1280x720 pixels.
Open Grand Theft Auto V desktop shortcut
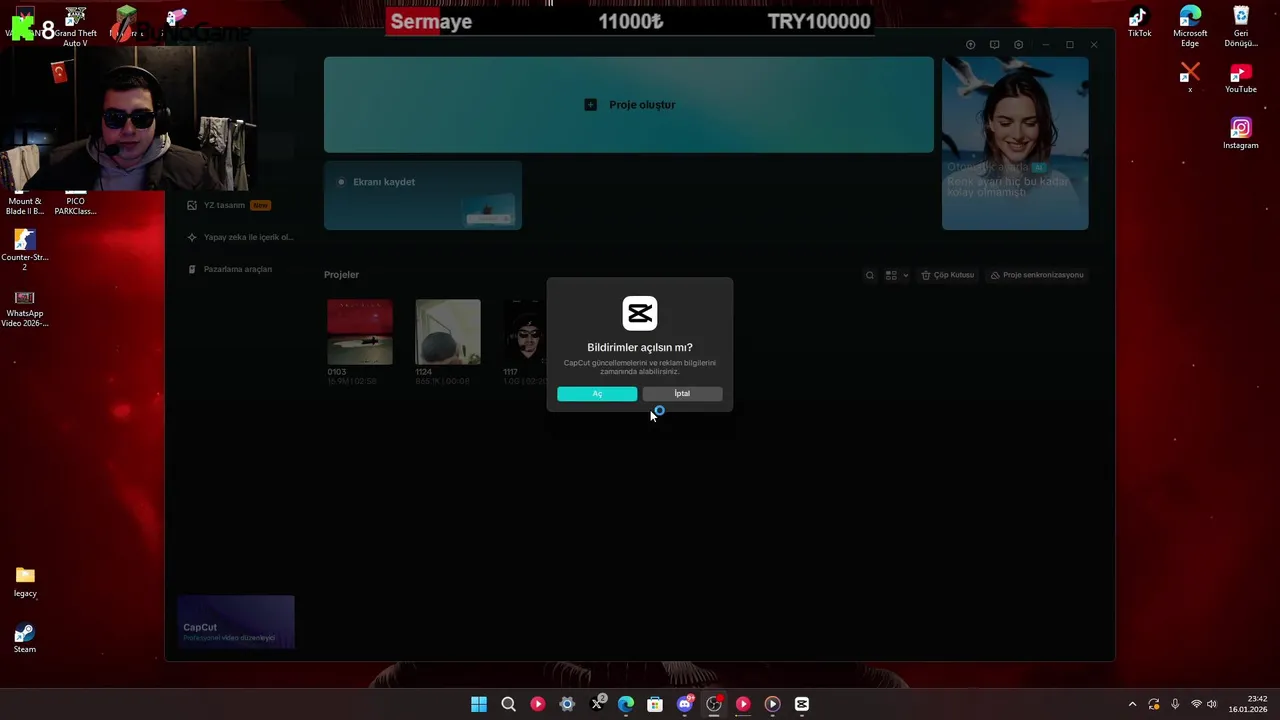pos(75,26)
